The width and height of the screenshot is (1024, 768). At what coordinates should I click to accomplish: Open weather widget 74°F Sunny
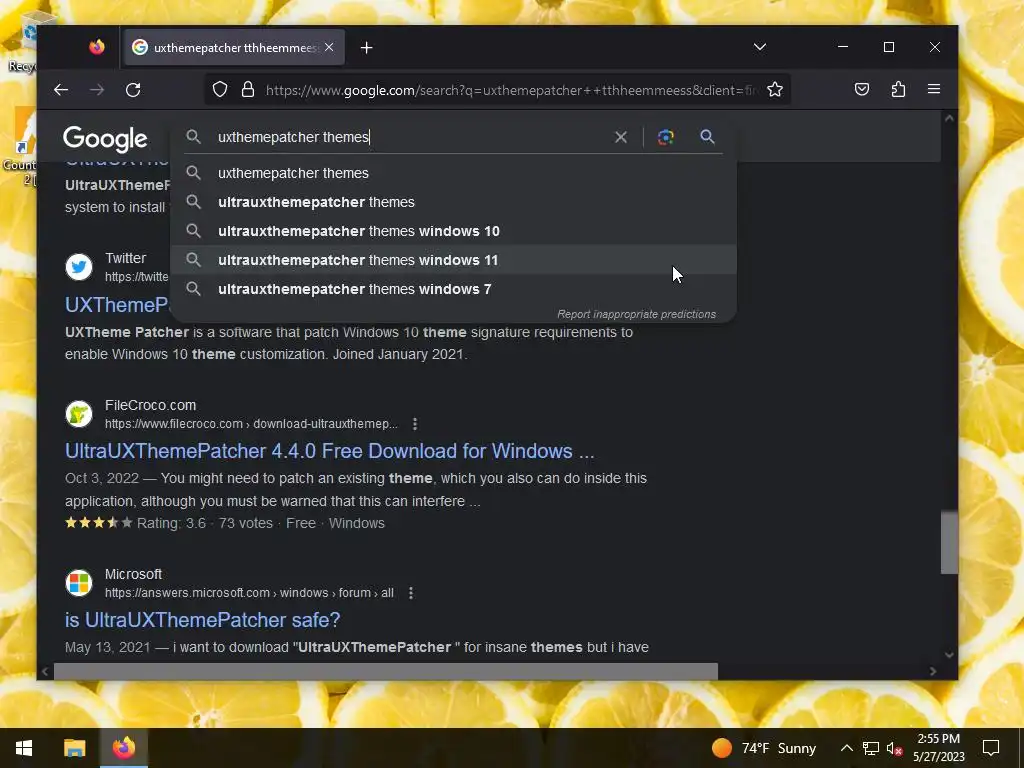click(x=763, y=748)
